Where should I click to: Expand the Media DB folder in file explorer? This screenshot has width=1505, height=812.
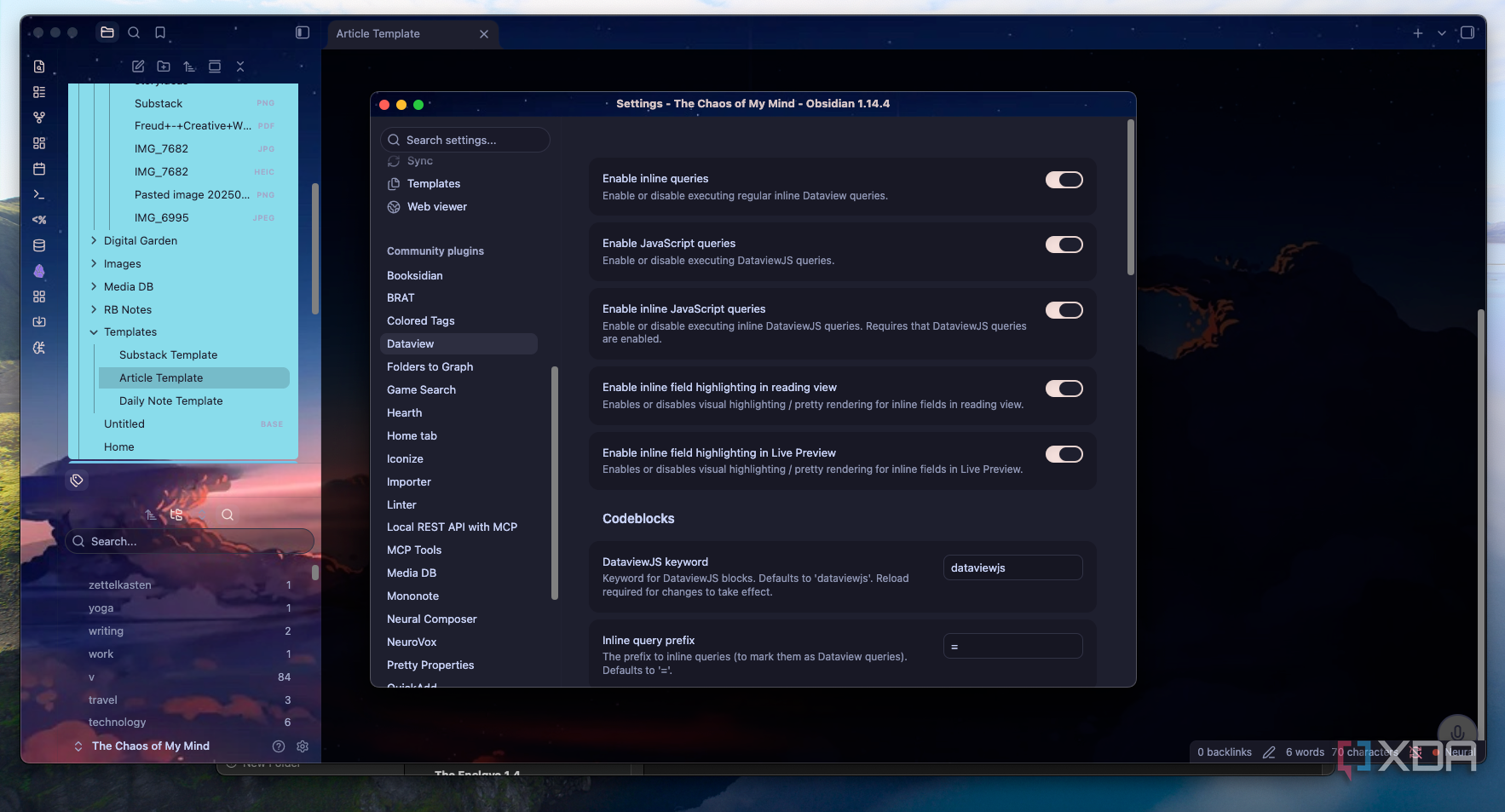[94, 287]
